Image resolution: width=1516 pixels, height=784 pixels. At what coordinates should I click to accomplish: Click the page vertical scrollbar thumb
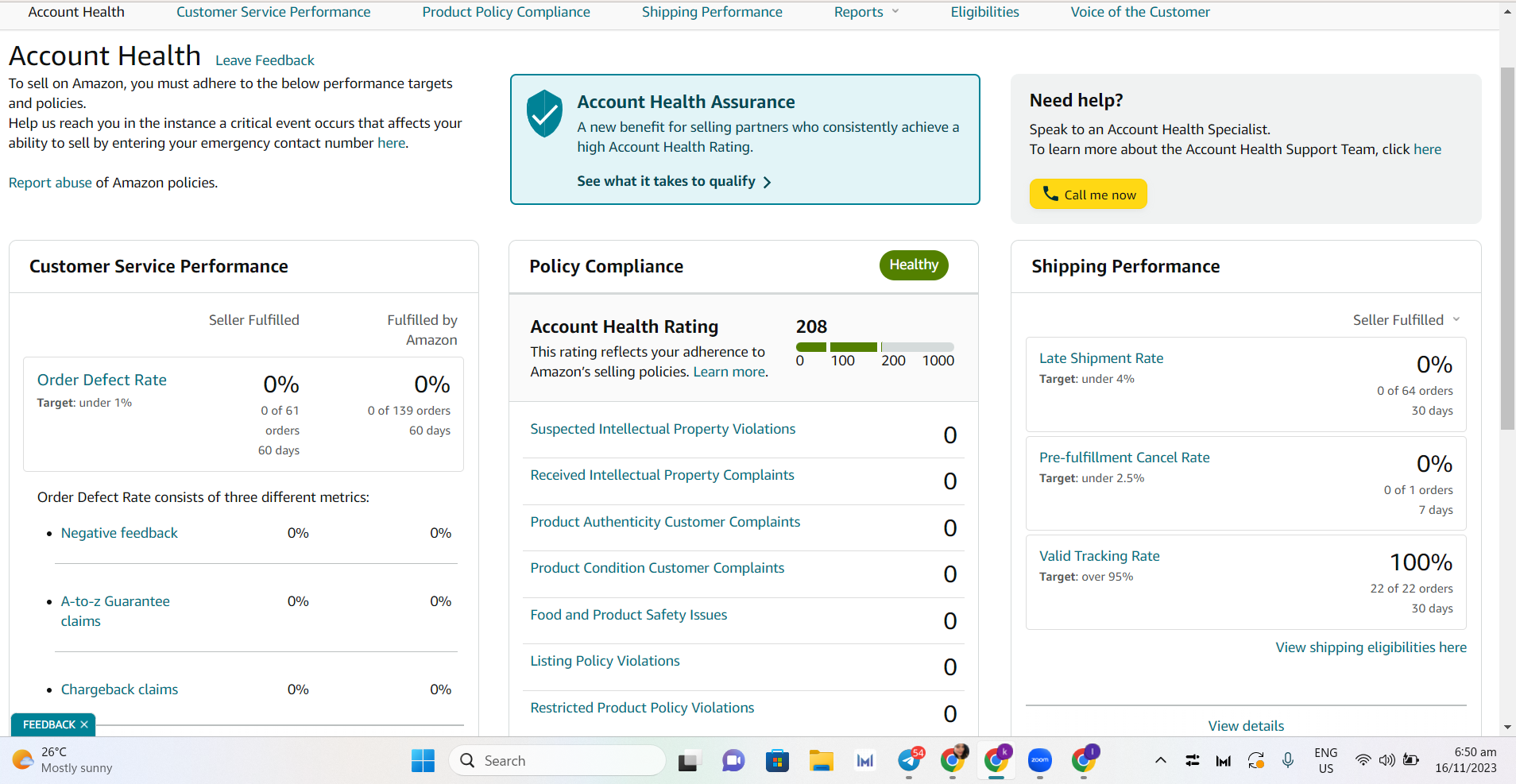click(x=1507, y=249)
